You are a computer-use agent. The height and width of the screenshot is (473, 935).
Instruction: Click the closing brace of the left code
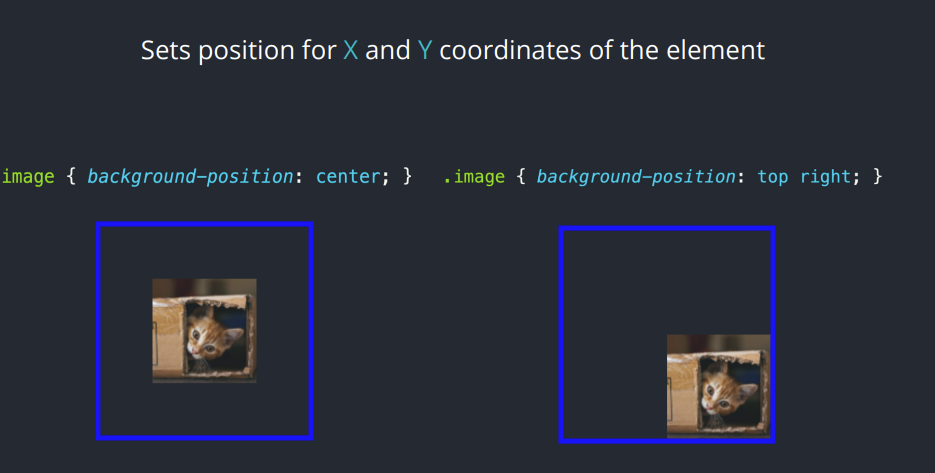407,177
